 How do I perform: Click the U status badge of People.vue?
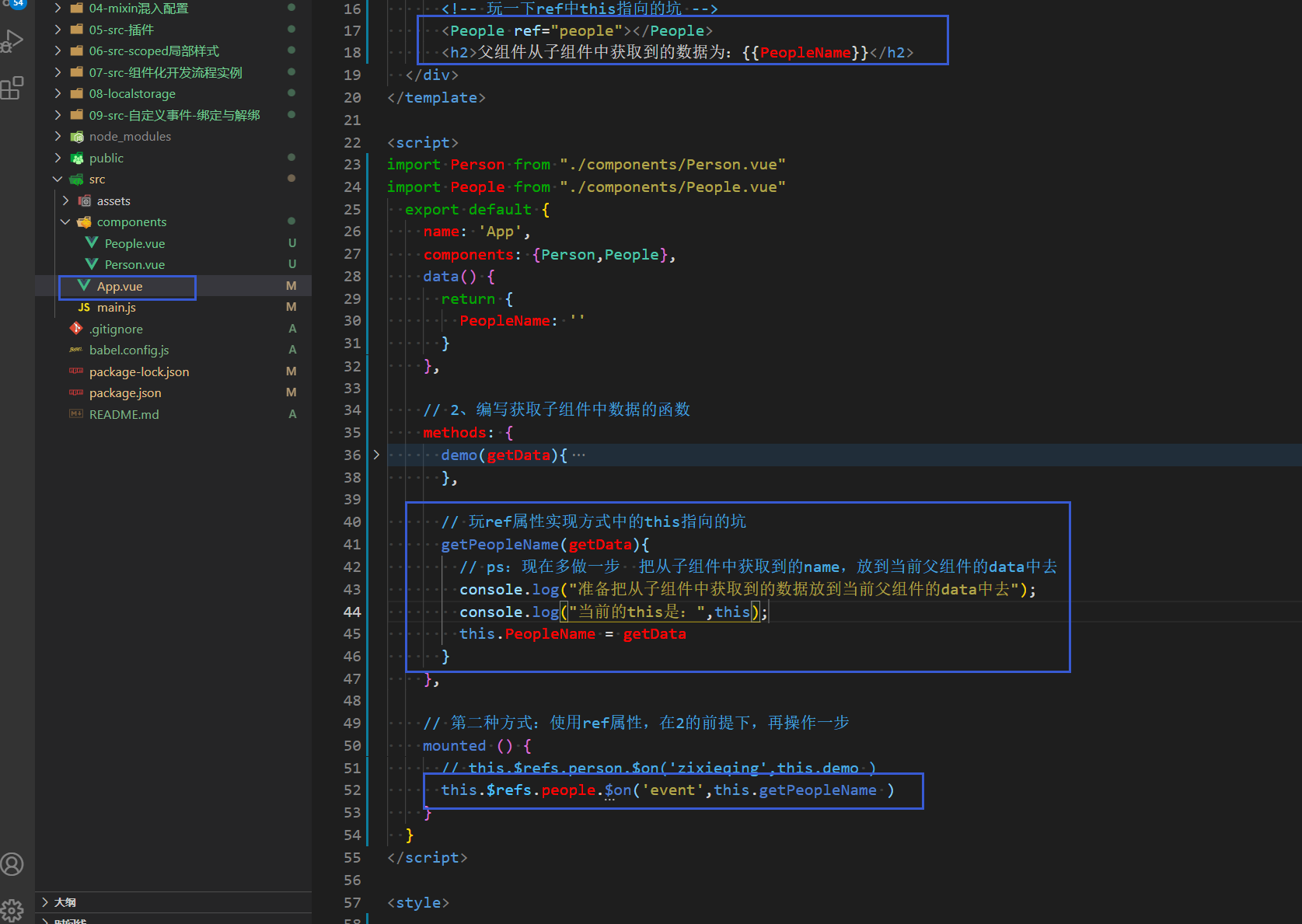point(292,243)
